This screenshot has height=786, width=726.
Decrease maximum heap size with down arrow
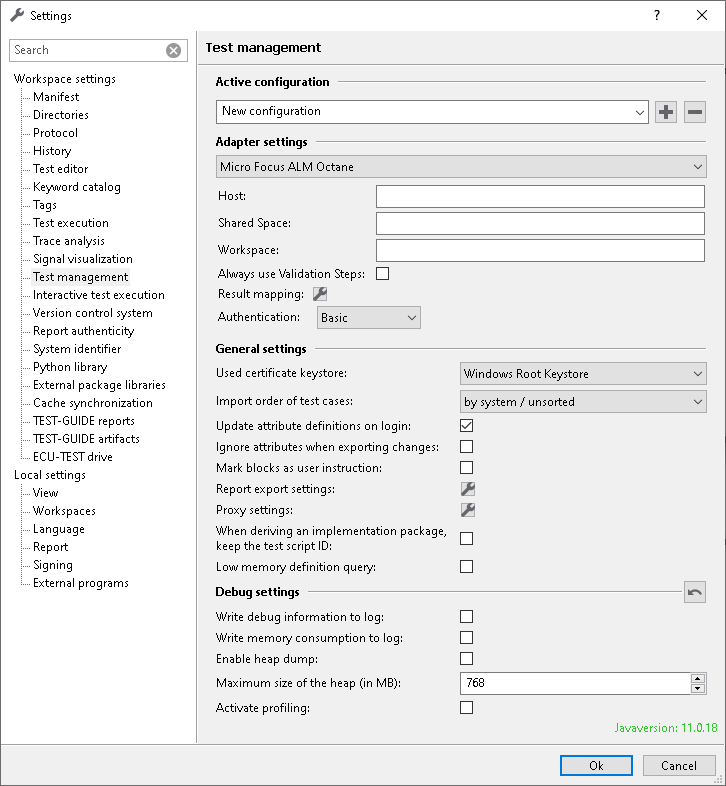[x=697, y=689]
